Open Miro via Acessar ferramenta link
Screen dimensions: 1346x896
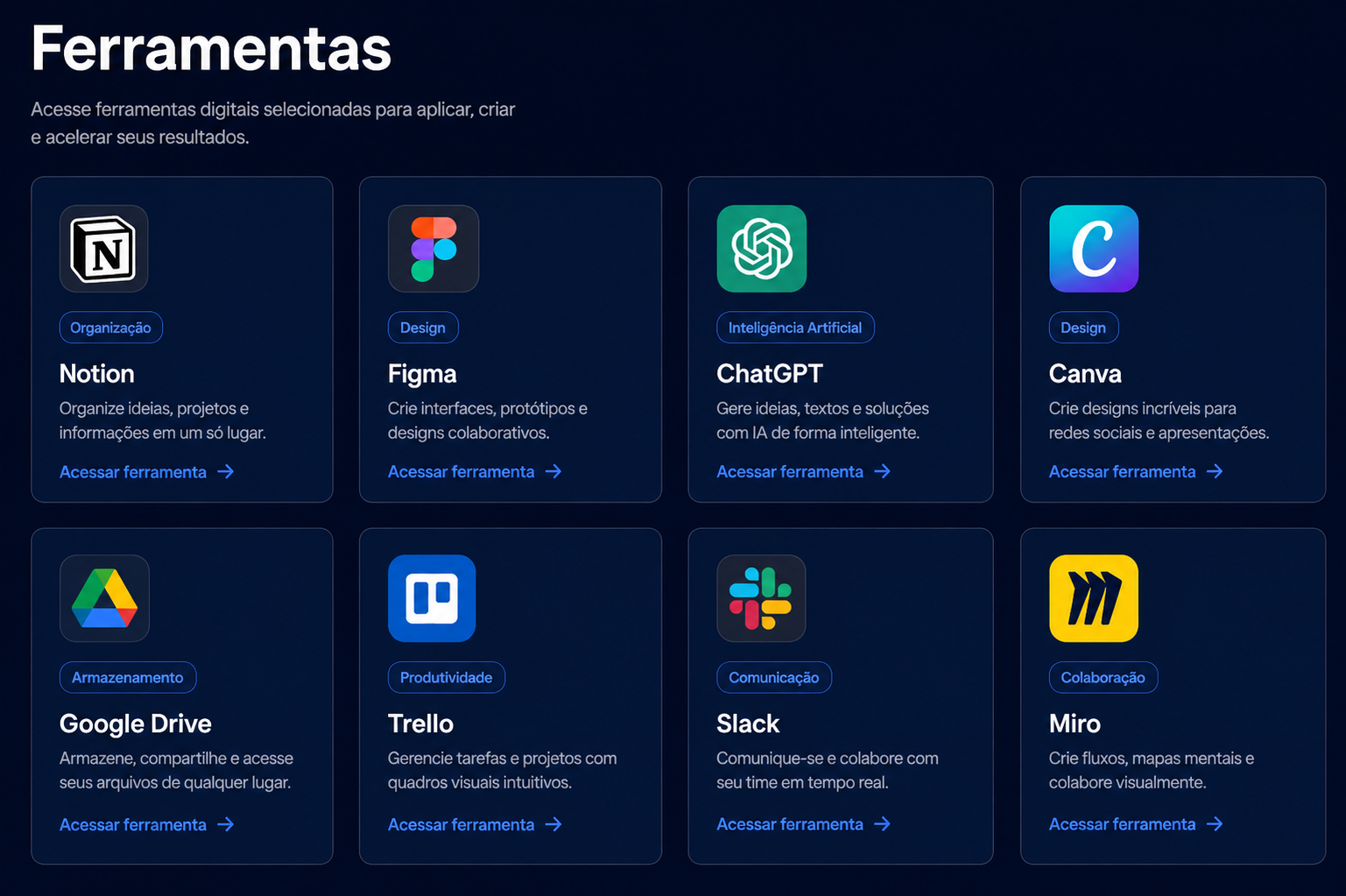[1137, 824]
